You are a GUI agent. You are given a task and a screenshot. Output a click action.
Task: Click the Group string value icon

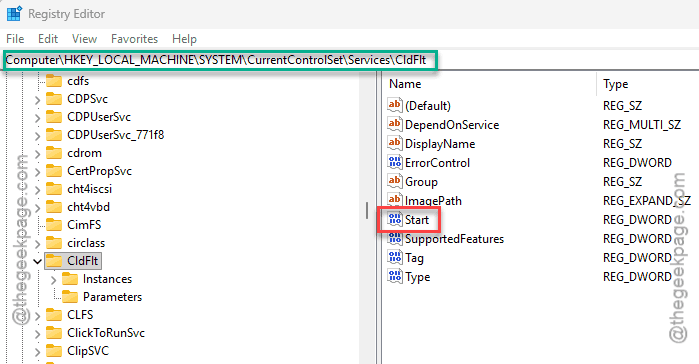(x=395, y=181)
